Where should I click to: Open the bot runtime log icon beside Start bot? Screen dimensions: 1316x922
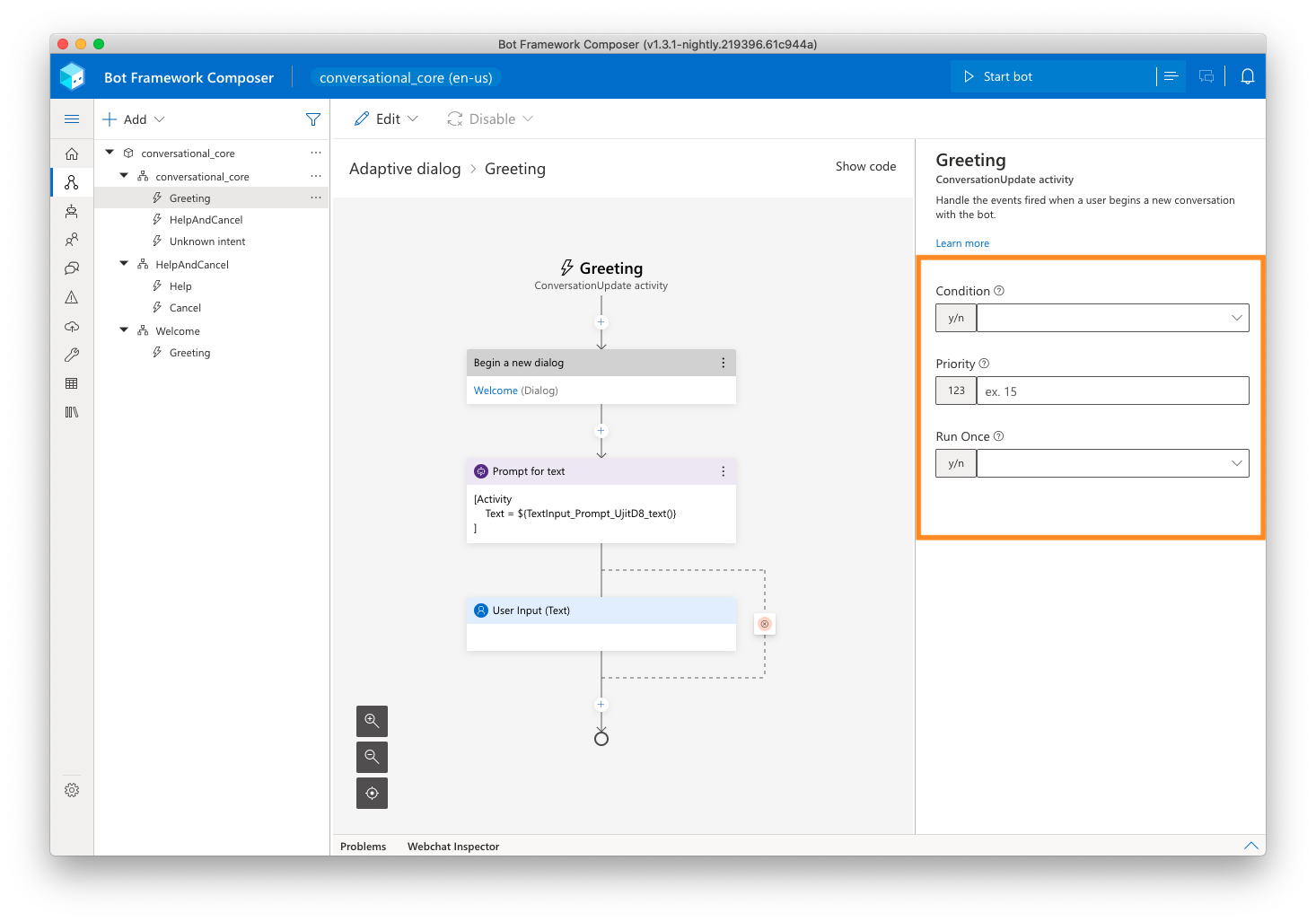tap(1171, 76)
